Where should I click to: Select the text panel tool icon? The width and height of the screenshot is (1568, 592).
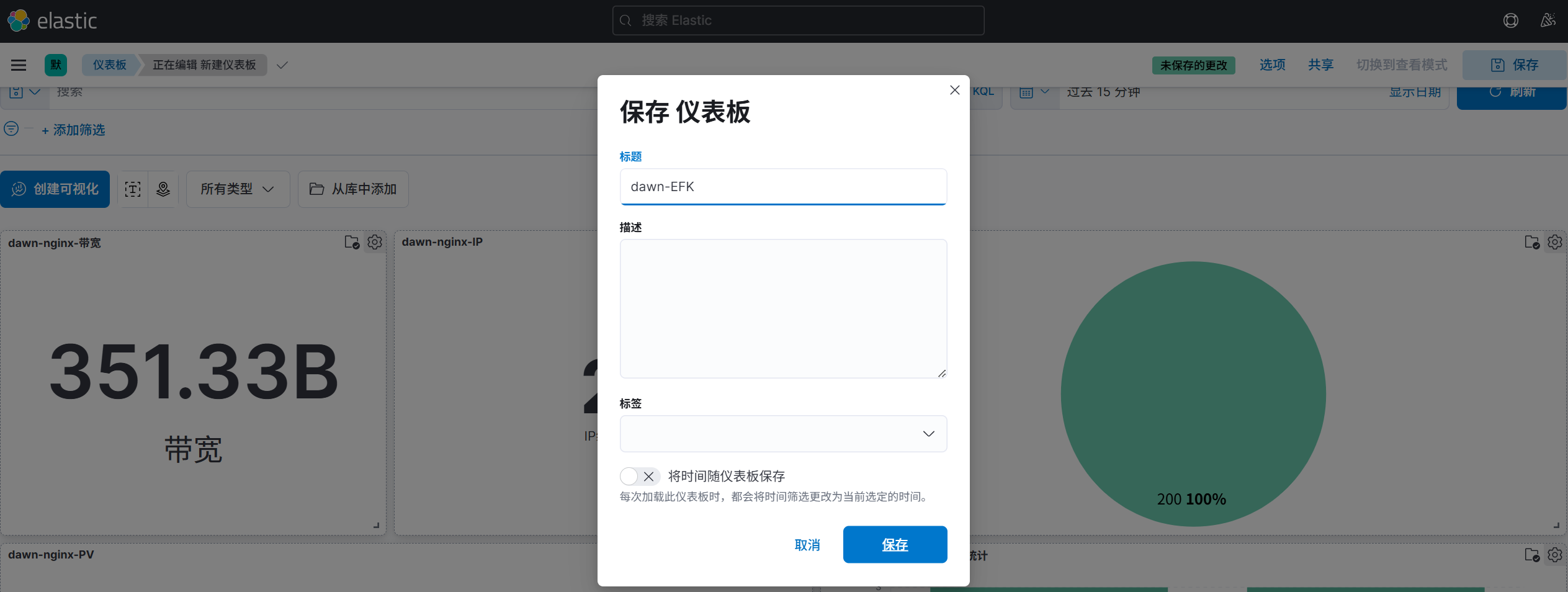tap(133, 189)
